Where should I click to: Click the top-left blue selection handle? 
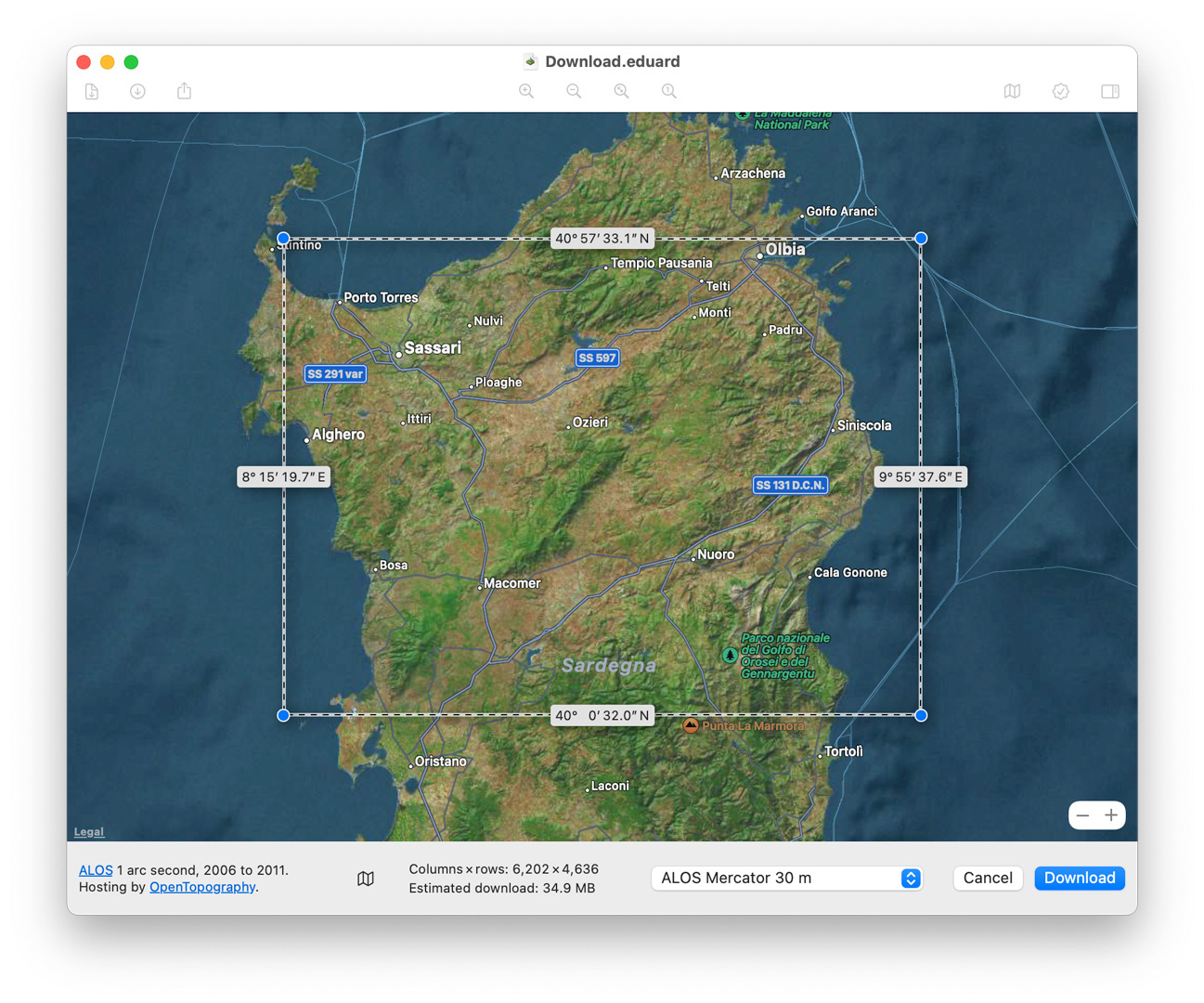pos(283,238)
